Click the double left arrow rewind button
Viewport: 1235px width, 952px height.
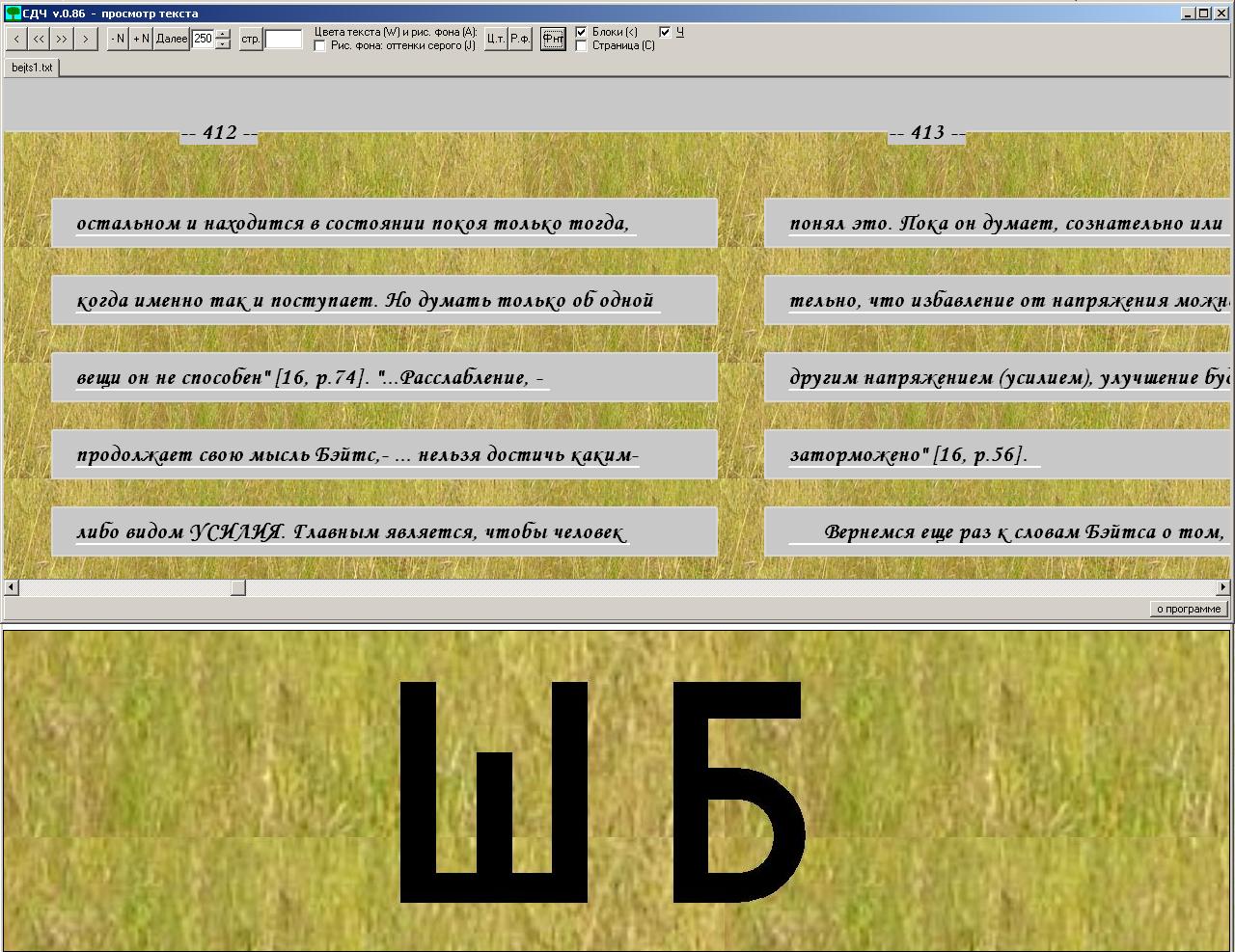39,39
